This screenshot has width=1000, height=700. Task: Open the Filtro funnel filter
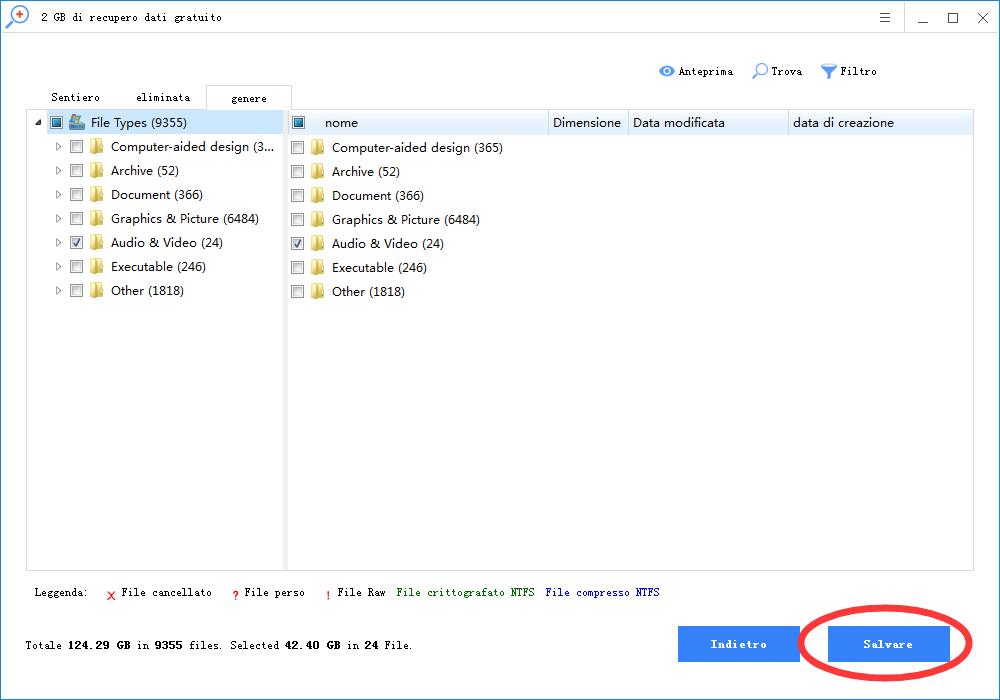point(829,71)
